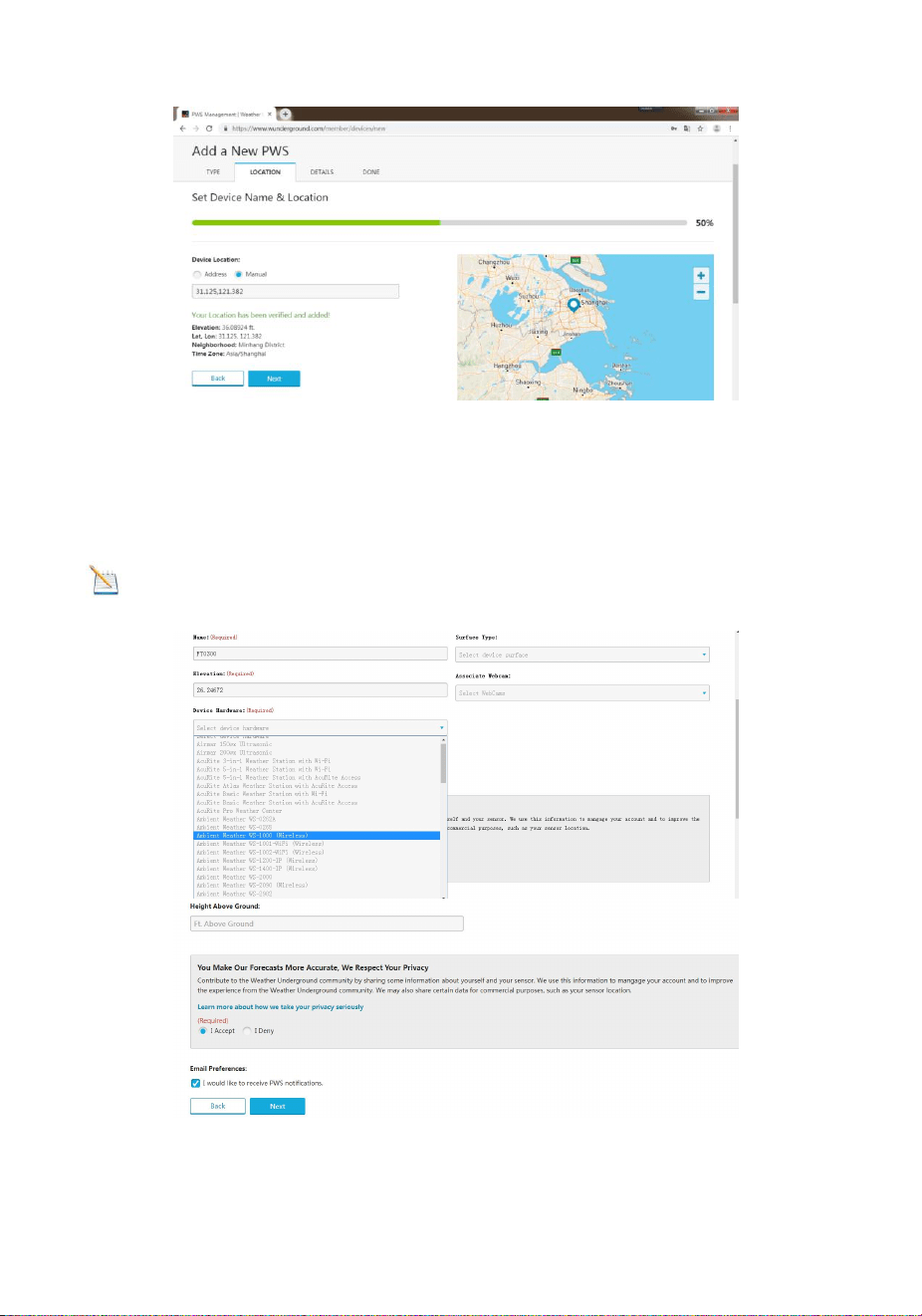Click Next under the Time Zone info
This screenshot has width=922, height=1316.
(x=274, y=379)
